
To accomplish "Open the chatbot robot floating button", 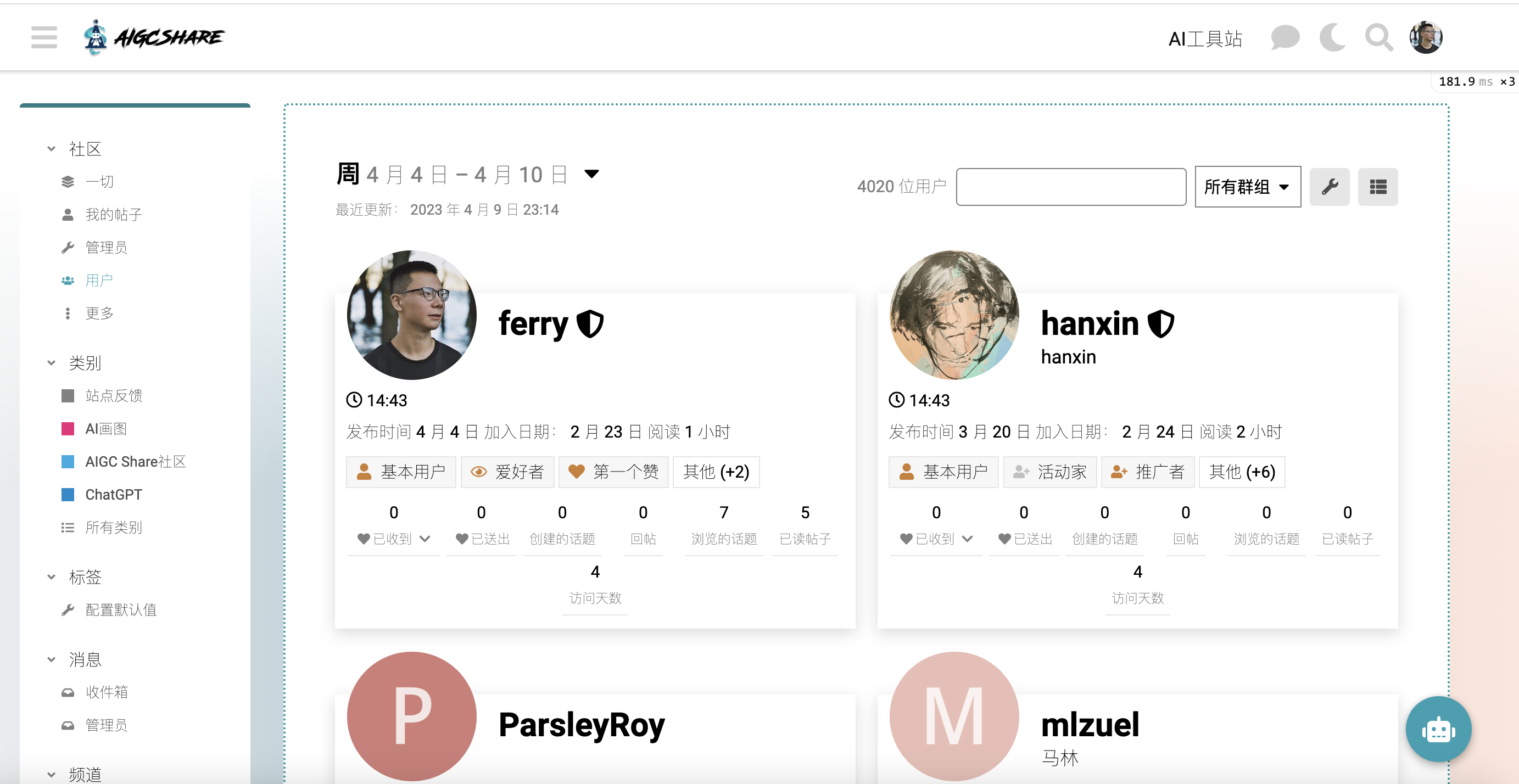I will coord(1438,729).
